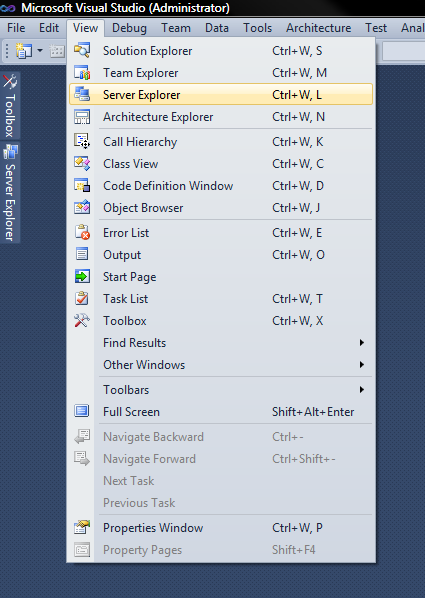Click the Class View icon
Screen dimensions: 425x598
tap(82, 164)
